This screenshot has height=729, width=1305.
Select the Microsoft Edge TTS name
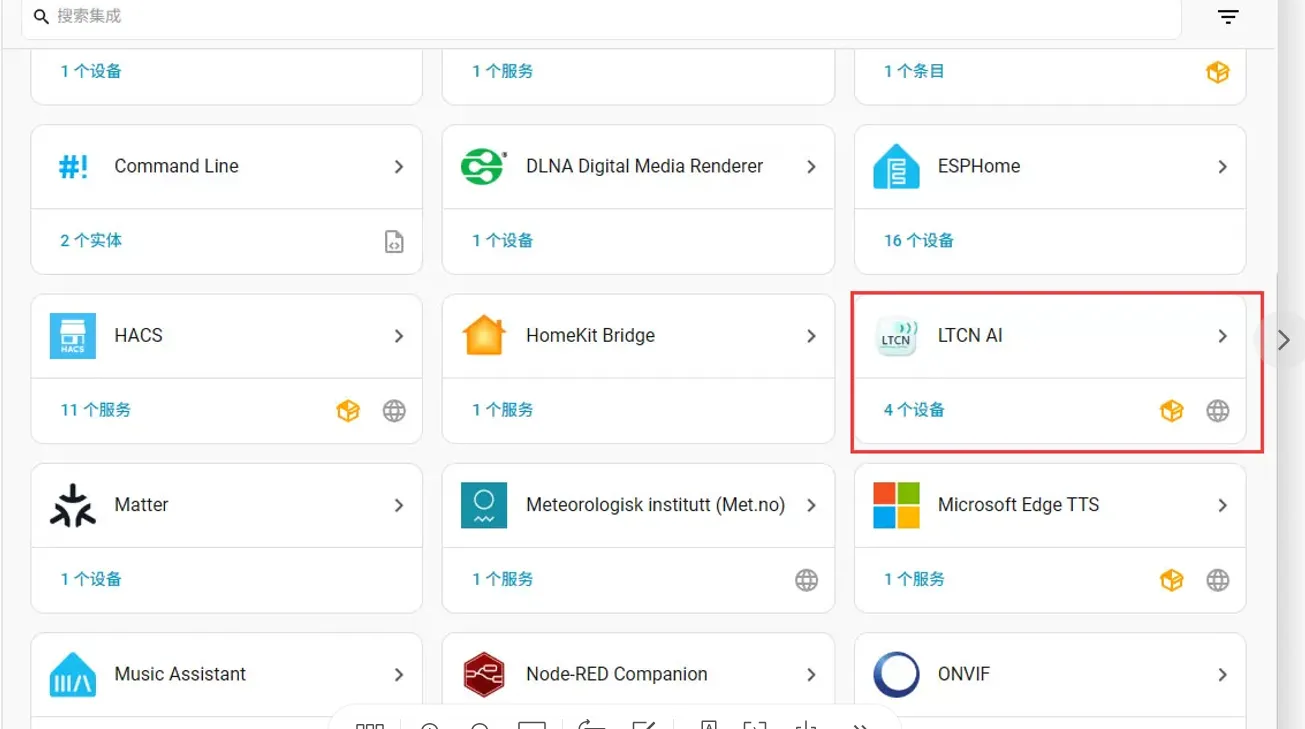pyautogui.click(x=1019, y=505)
